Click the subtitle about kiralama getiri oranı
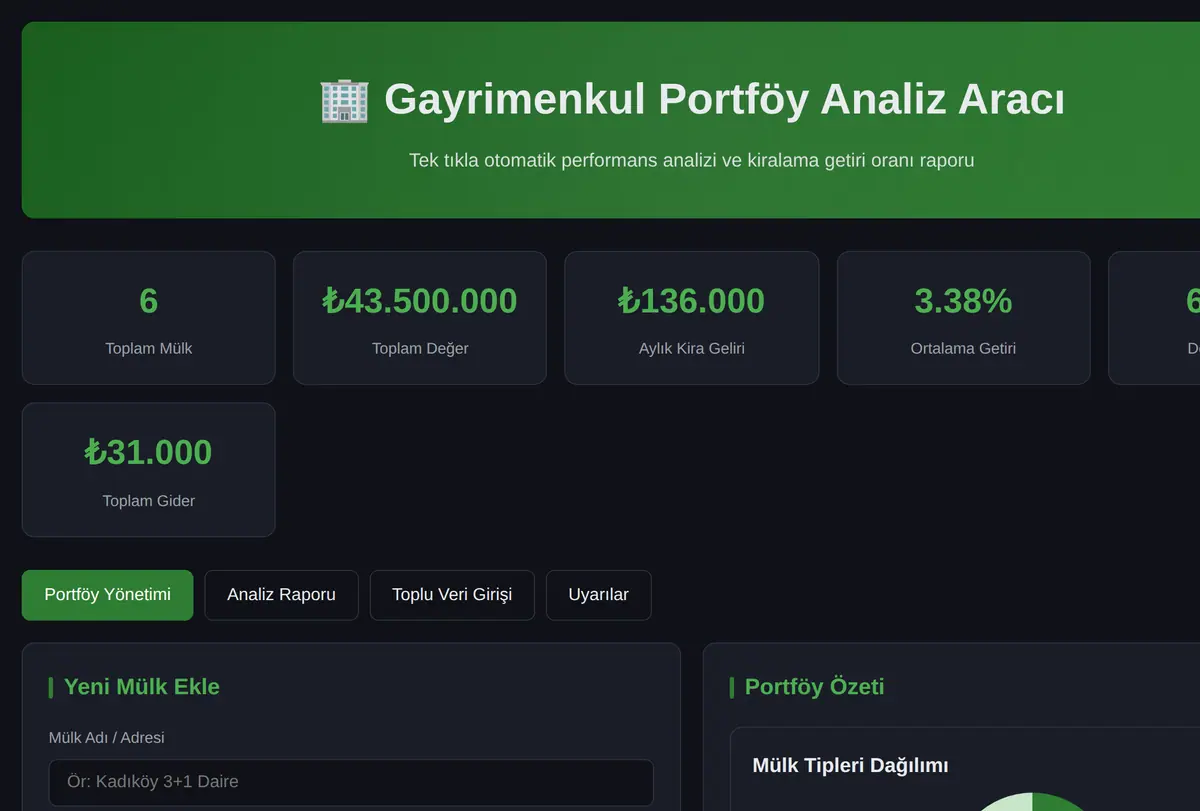1200x811 pixels. (692, 160)
